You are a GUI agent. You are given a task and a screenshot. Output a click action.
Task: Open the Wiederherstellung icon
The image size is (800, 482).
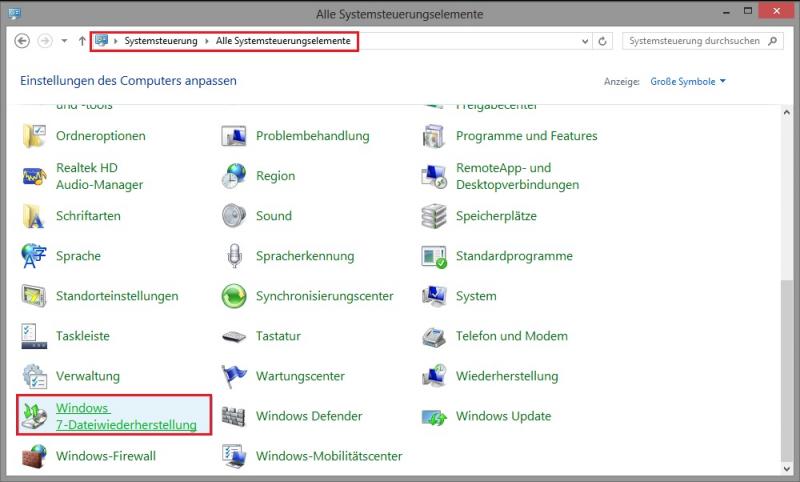pos(434,376)
